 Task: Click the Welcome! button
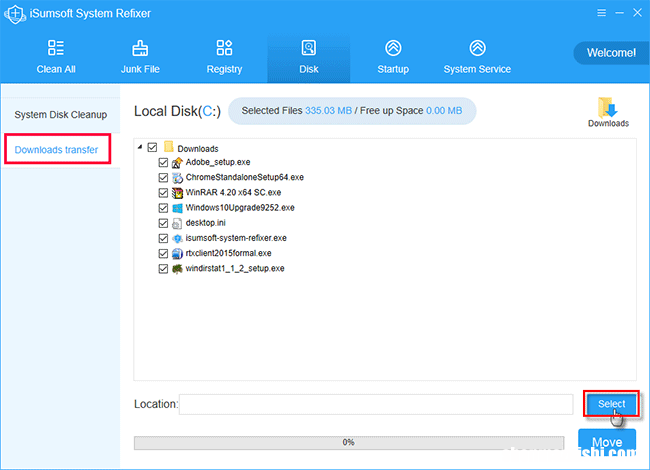point(611,53)
